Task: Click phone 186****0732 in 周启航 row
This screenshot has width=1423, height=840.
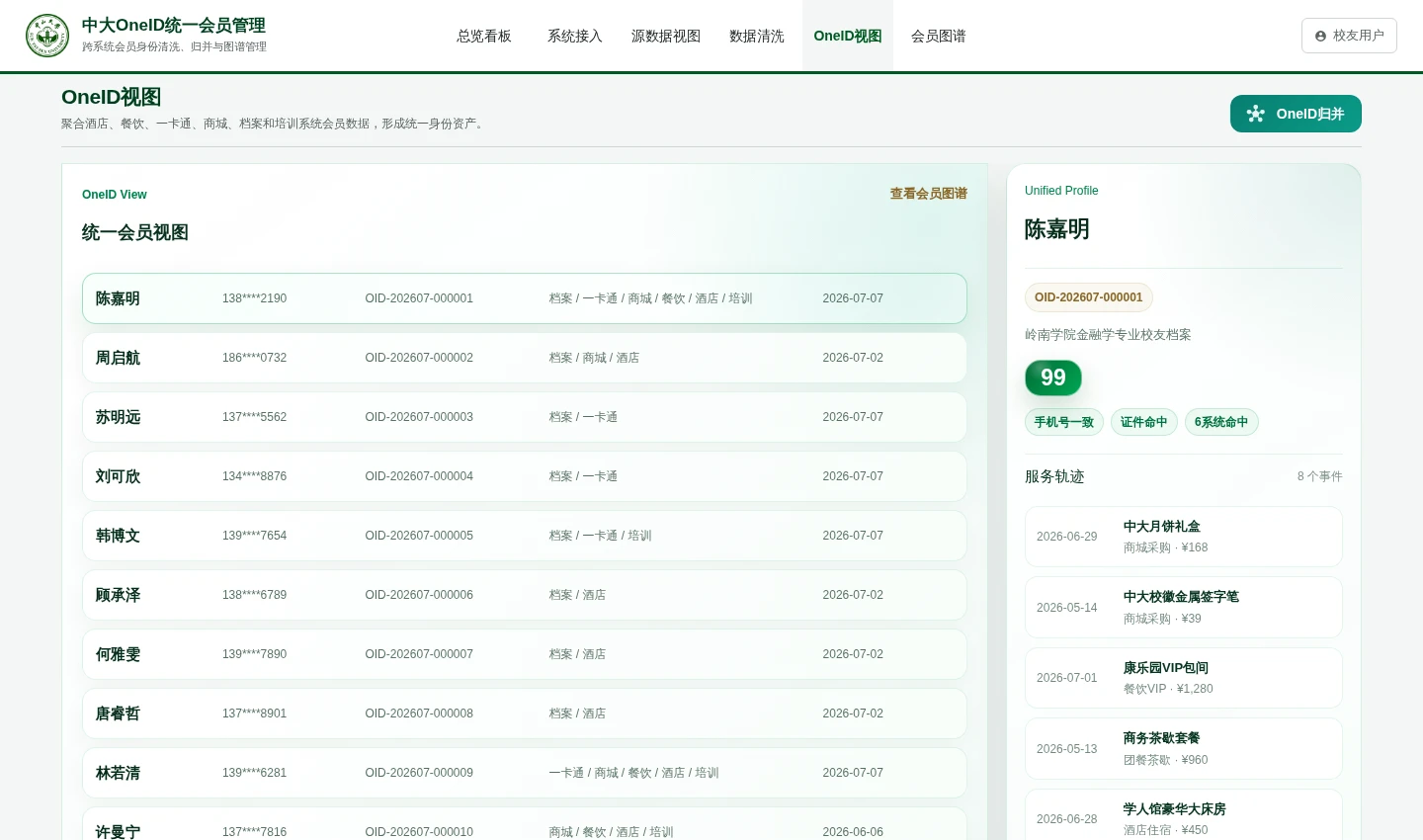Action: 254,358
